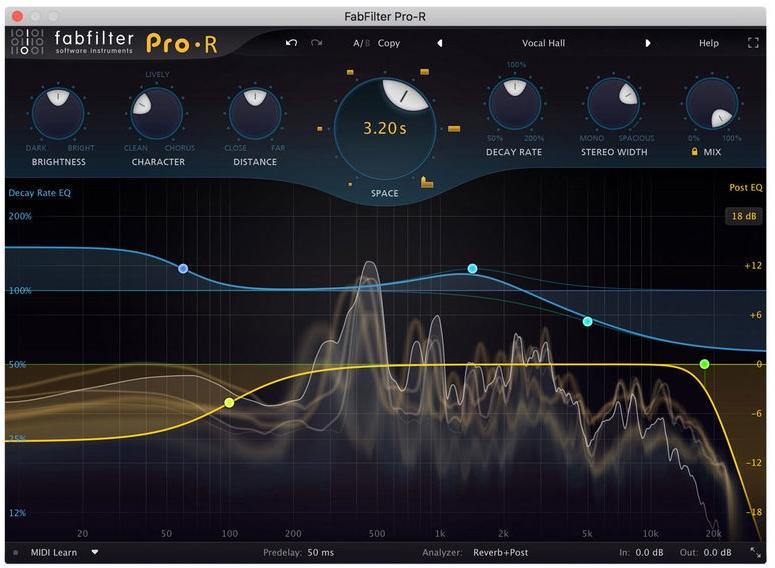
Task: Click the Predelay 50 ms value
Action: pos(320,552)
